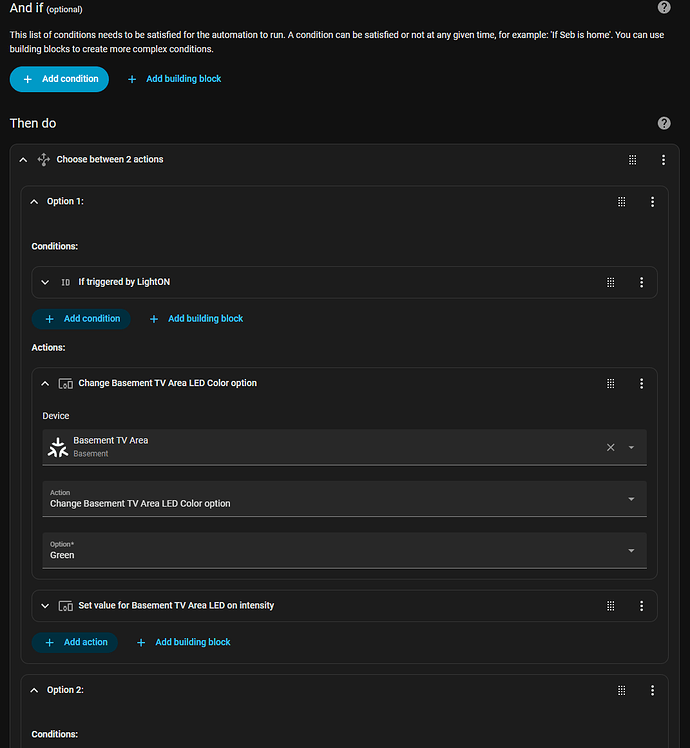Open menu for Set value LED on intensity

tap(641, 605)
